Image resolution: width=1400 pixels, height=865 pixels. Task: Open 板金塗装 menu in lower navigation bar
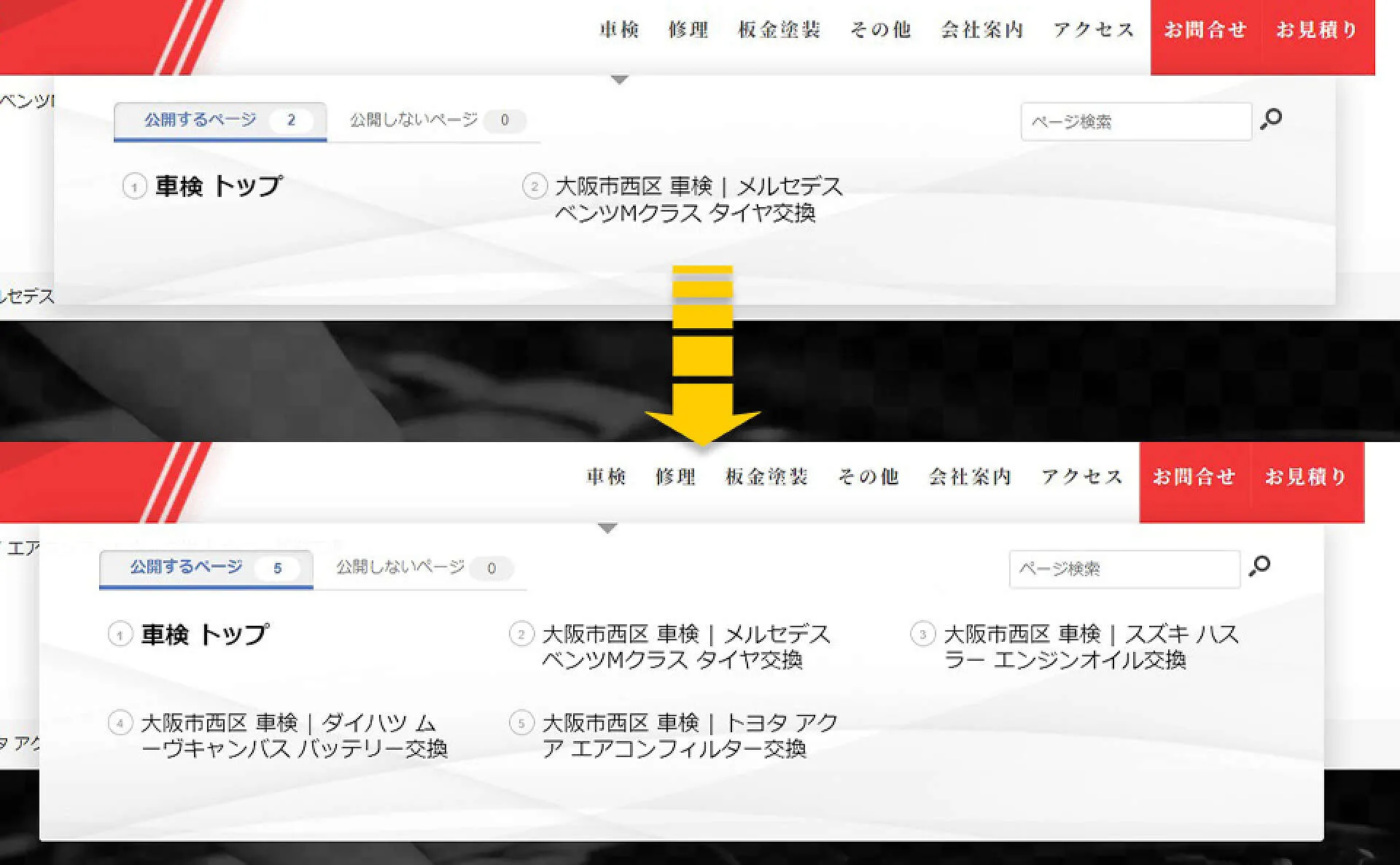tap(767, 477)
